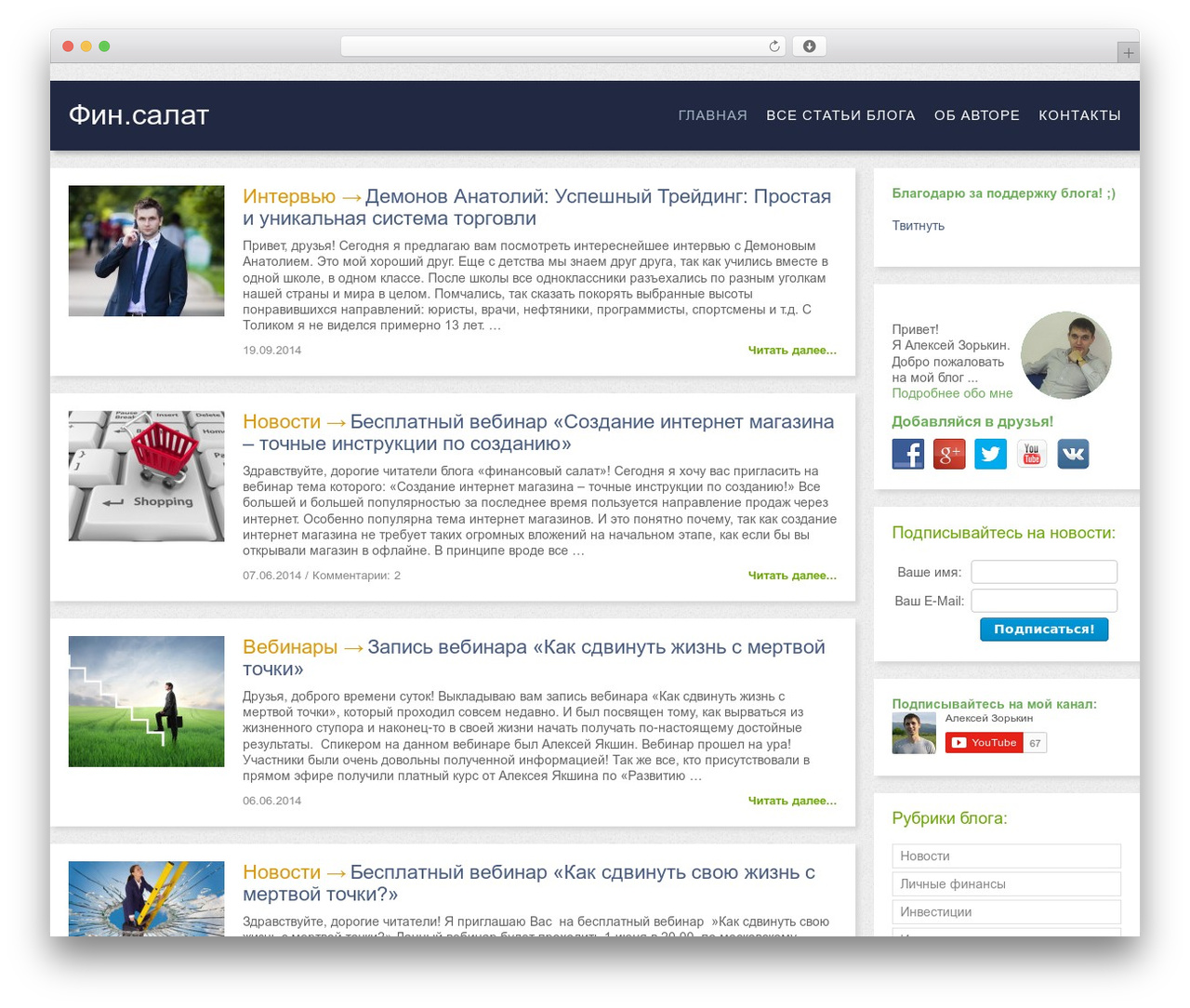Click the Твитнуть link
This screenshot has height=1008, width=1190.
coord(918,226)
